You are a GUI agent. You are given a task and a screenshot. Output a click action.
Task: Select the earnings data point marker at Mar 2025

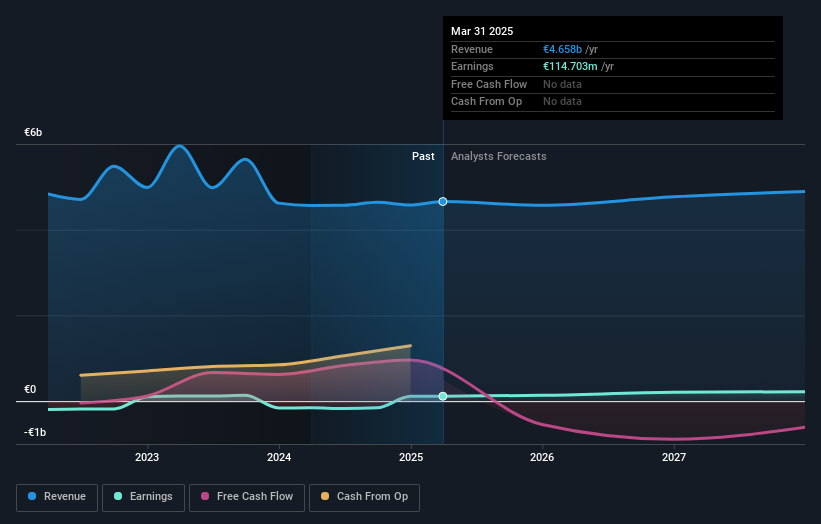pyautogui.click(x=443, y=396)
